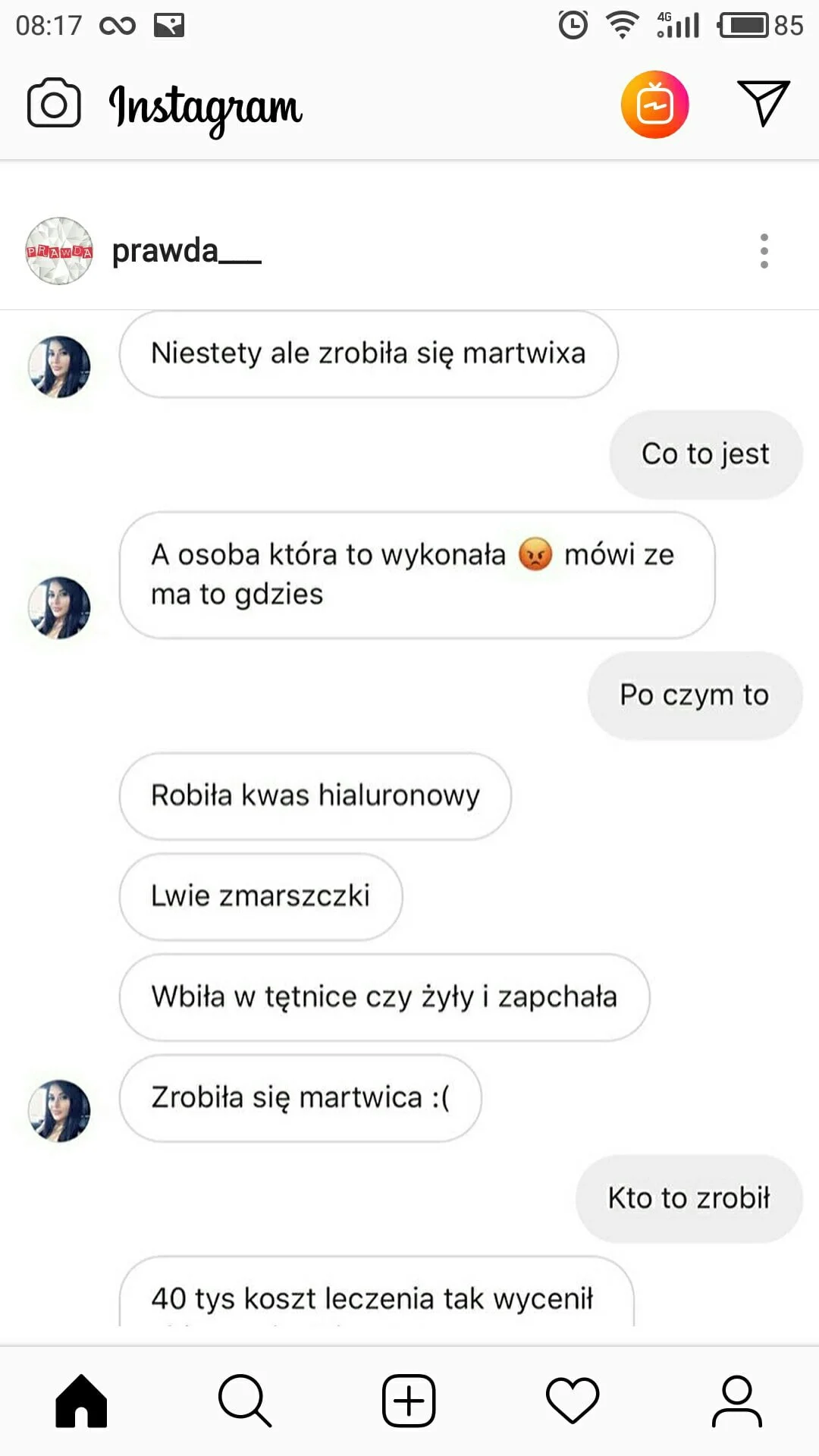Open the camera icon beside Instagram logo

pyautogui.click(x=54, y=103)
